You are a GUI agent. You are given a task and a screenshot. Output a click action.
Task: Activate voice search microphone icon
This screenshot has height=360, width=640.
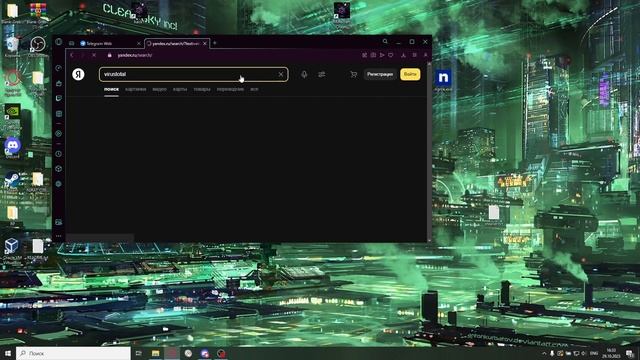304,74
